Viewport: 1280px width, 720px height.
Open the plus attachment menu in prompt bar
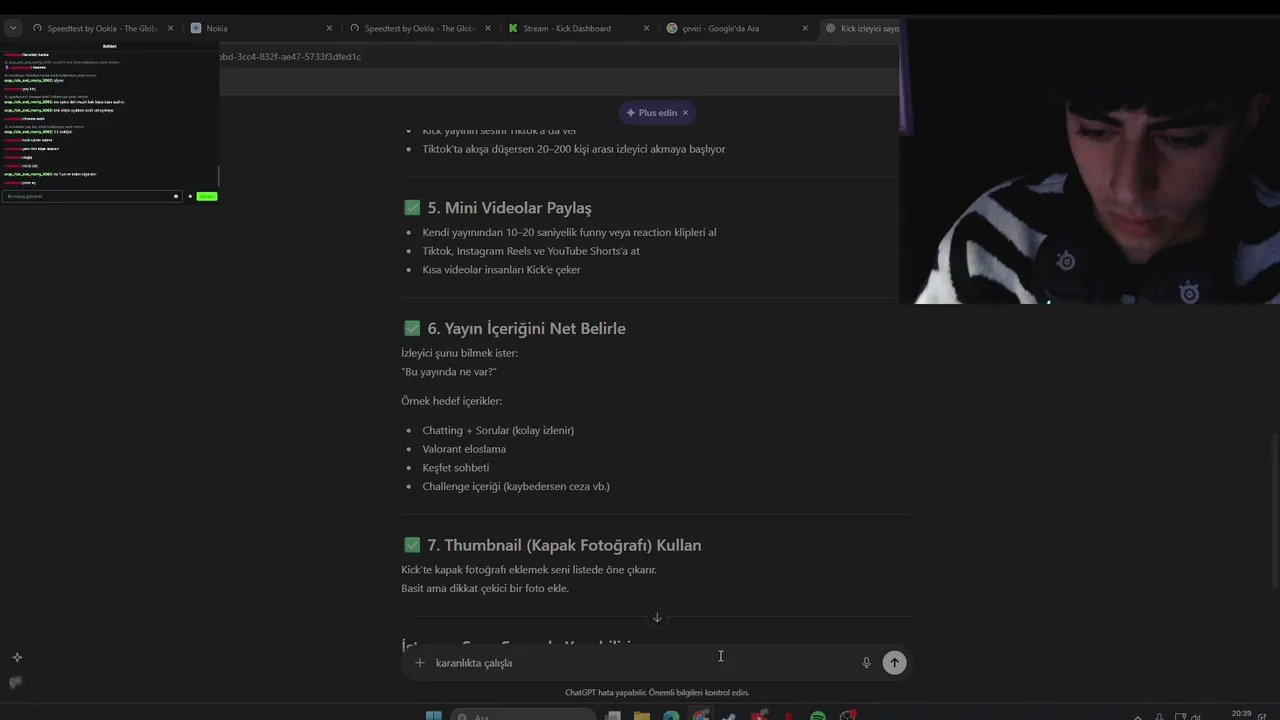pyautogui.click(x=420, y=662)
